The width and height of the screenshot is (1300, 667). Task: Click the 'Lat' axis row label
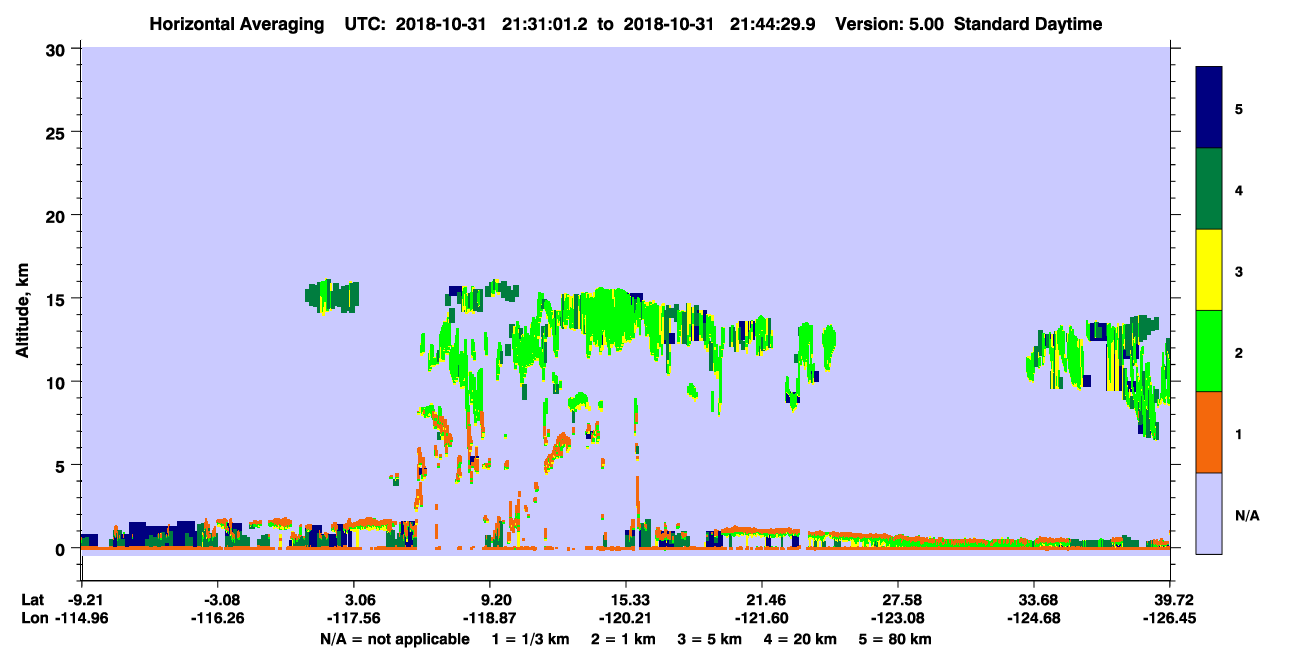click(x=32, y=600)
